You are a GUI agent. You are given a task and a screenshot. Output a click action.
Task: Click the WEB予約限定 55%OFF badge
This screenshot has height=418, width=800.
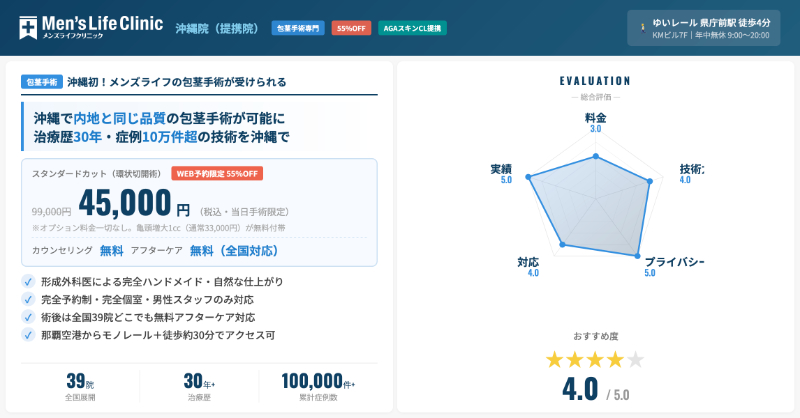(217, 173)
